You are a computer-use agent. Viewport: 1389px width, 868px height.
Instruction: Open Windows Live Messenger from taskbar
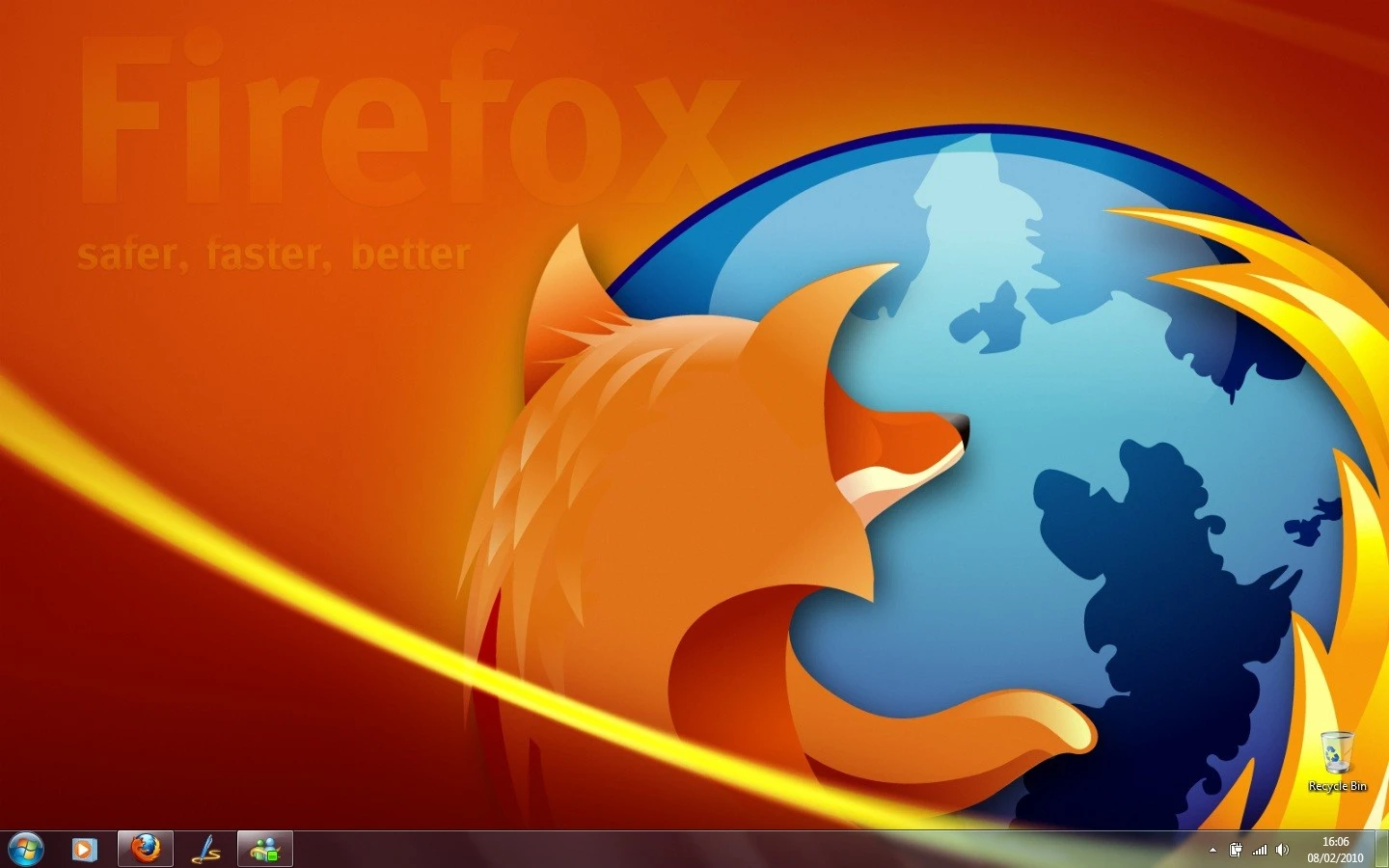[x=265, y=849]
